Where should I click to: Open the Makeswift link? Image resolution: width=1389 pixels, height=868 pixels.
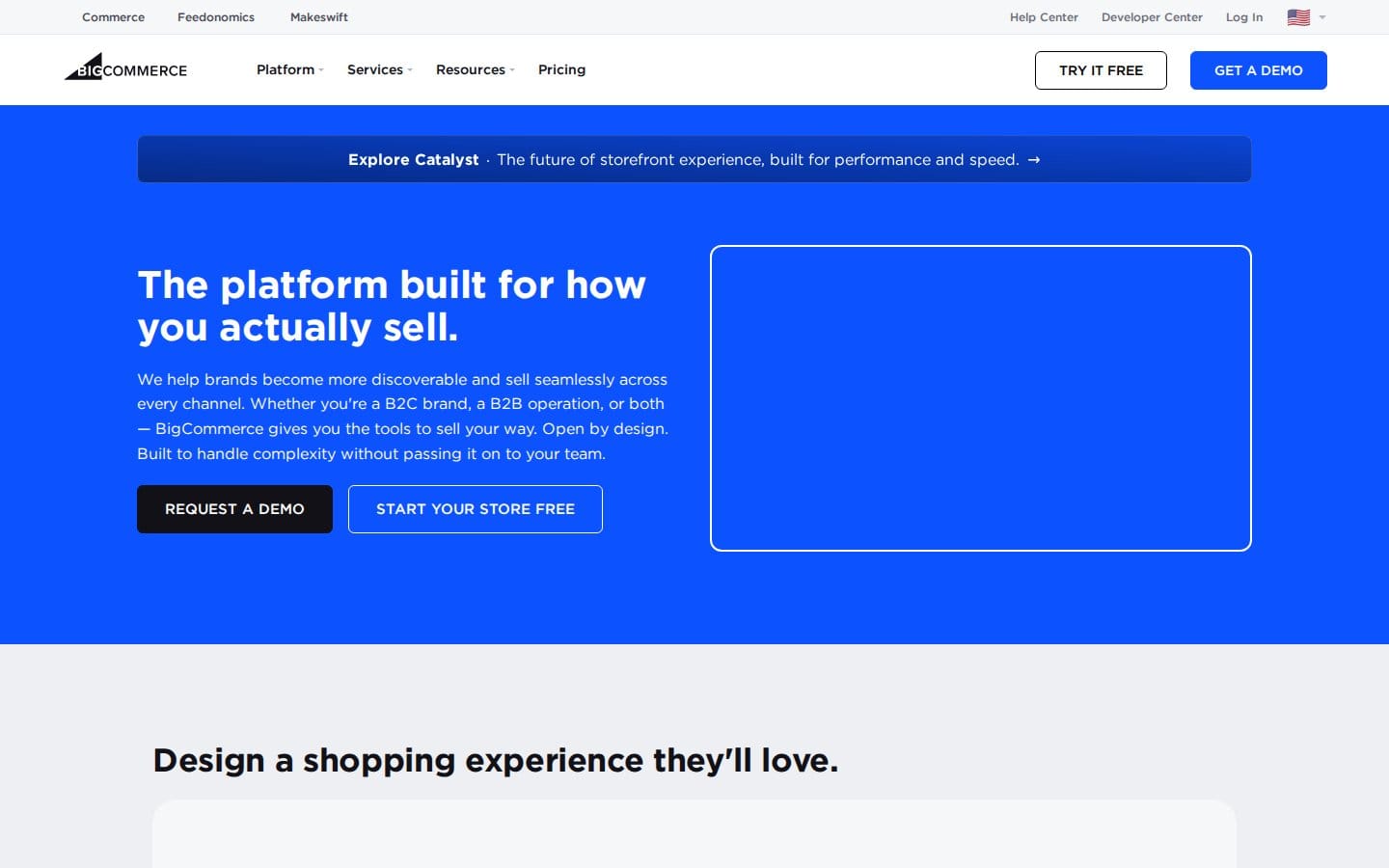click(x=319, y=17)
